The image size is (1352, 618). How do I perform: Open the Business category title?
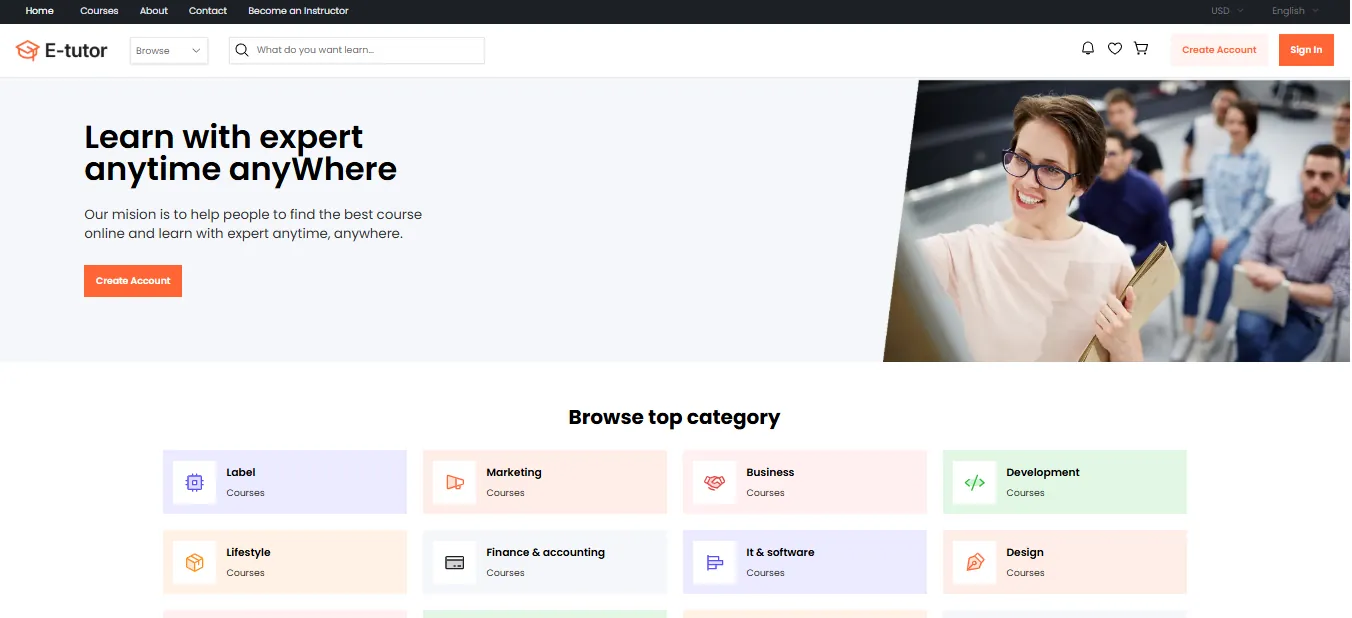pos(770,472)
